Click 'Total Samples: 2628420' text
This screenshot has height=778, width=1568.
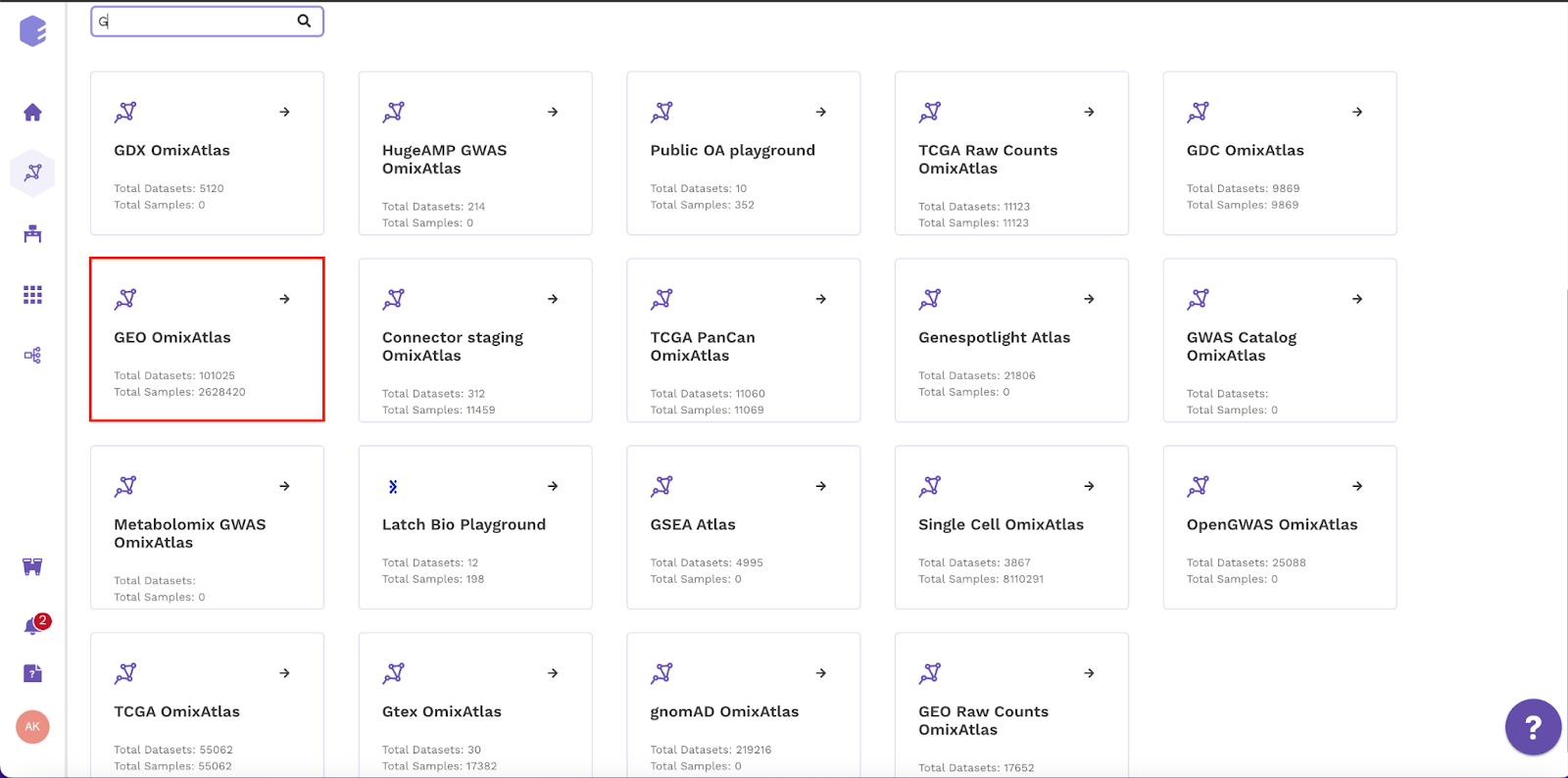point(179,392)
